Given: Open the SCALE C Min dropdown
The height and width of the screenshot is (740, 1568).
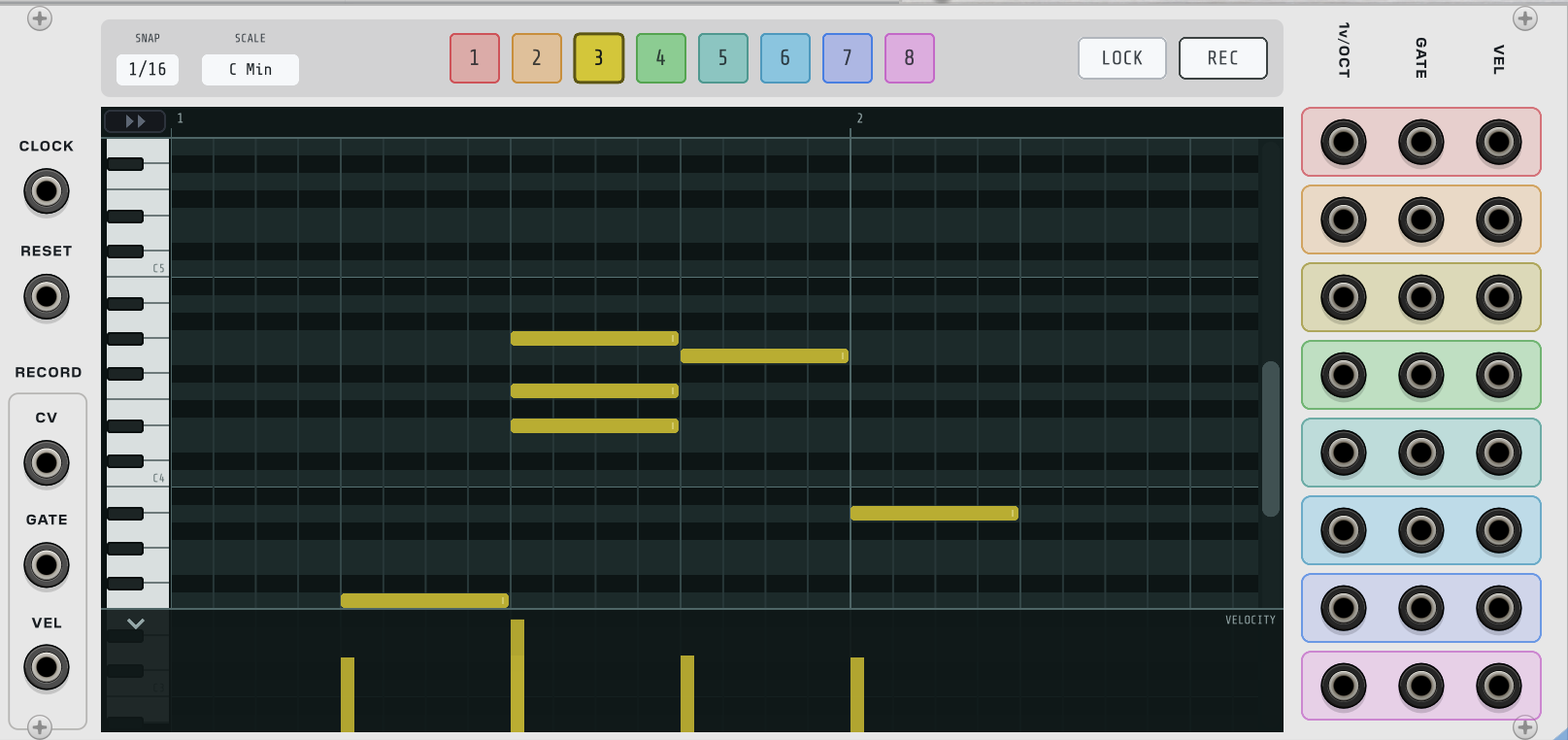Looking at the screenshot, I should click(x=250, y=69).
